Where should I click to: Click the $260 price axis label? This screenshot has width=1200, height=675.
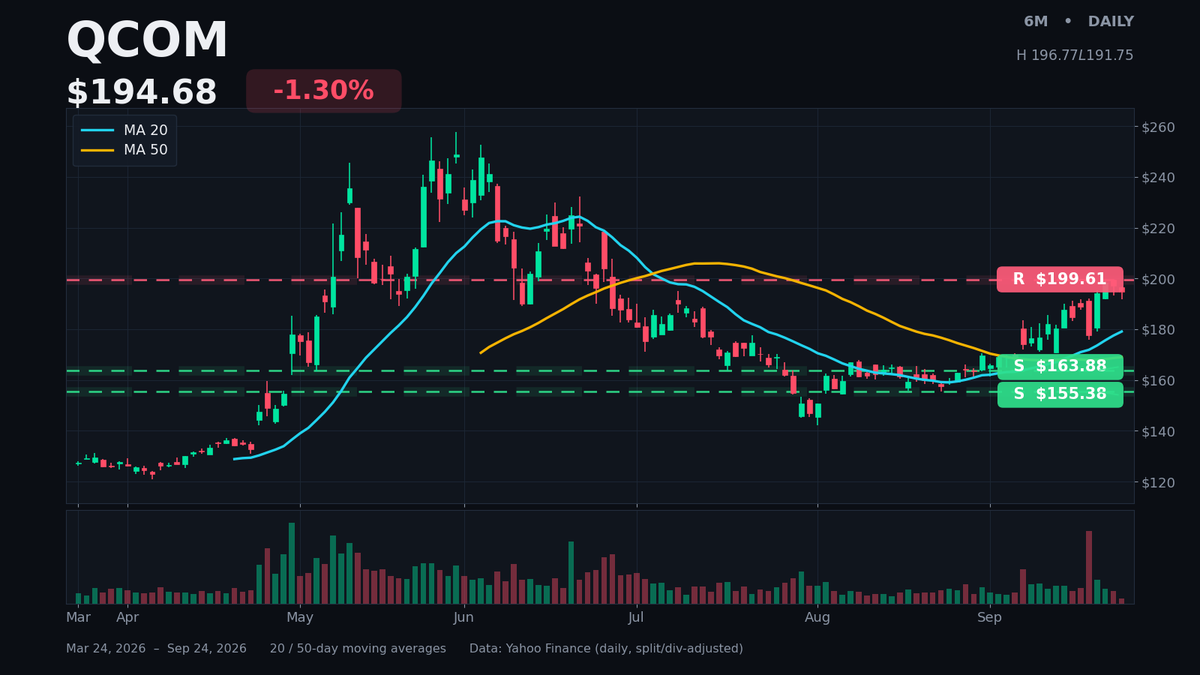pos(1158,127)
